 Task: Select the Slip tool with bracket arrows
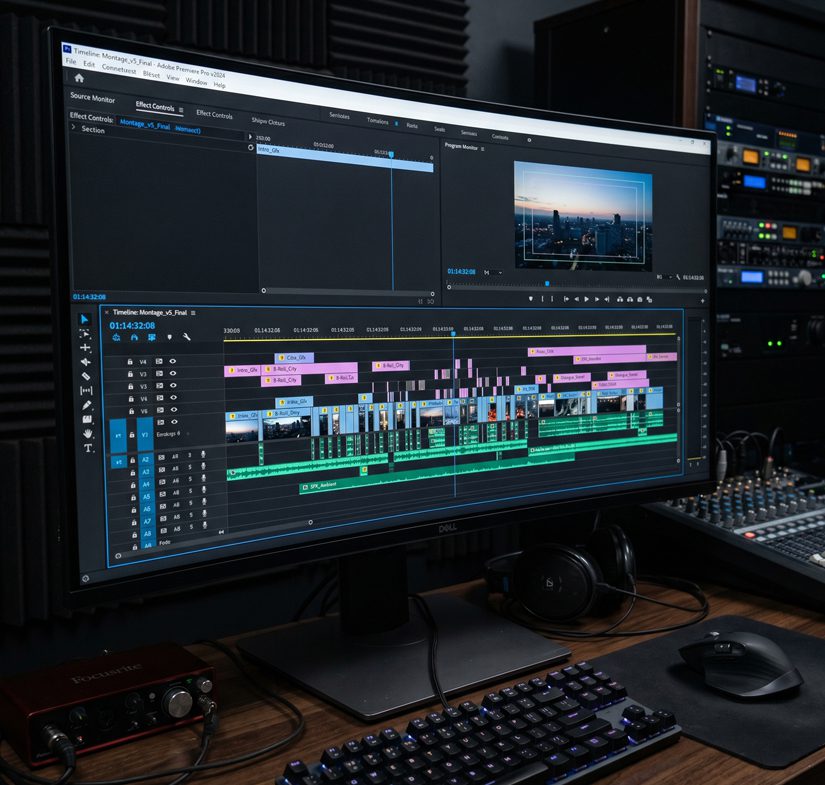[x=86, y=390]
